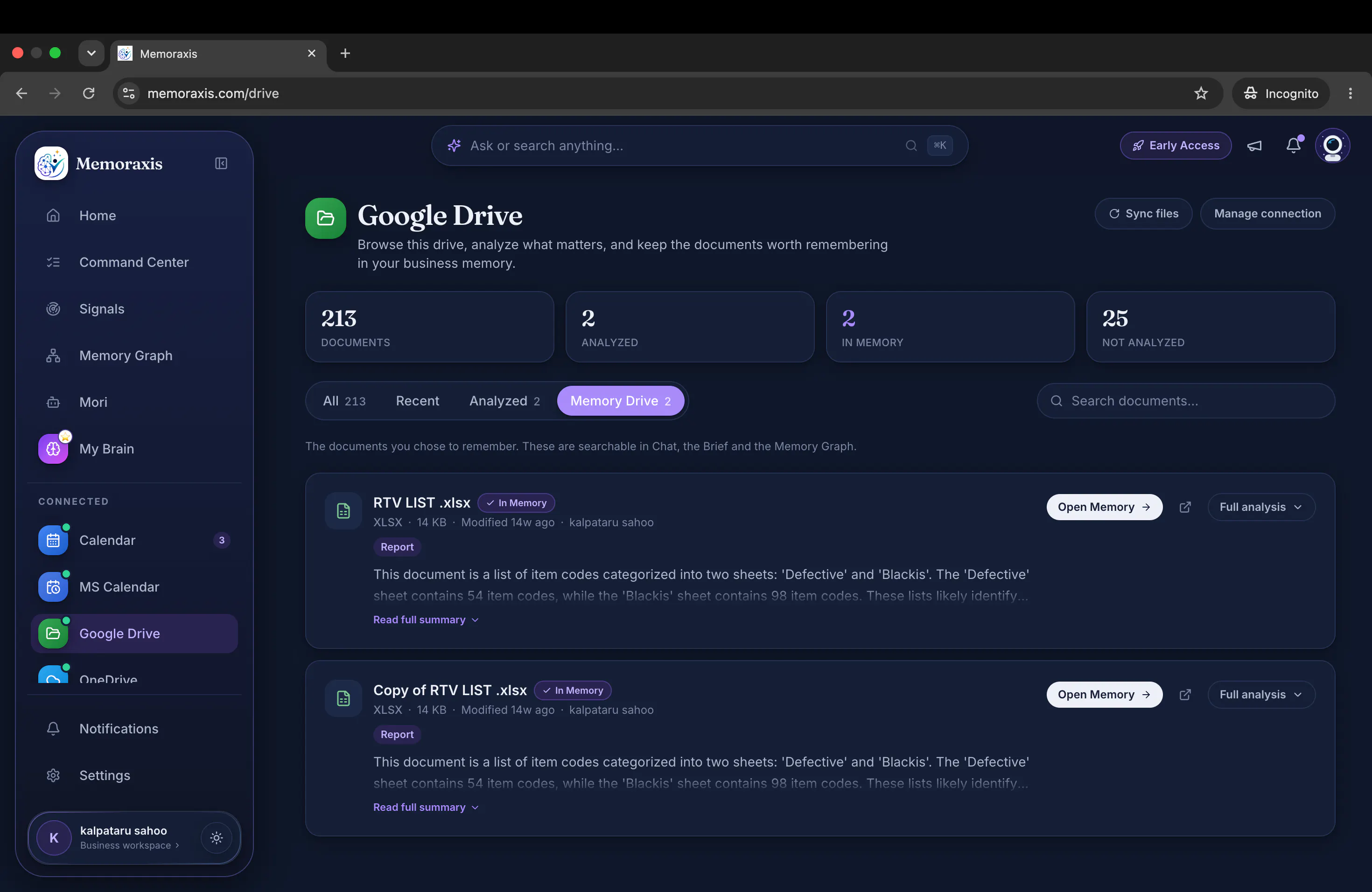Image resolution: width=1372 pixels, height=892 pixels.
Task: Switch to the All 213 tab
Action: [344, 401]
